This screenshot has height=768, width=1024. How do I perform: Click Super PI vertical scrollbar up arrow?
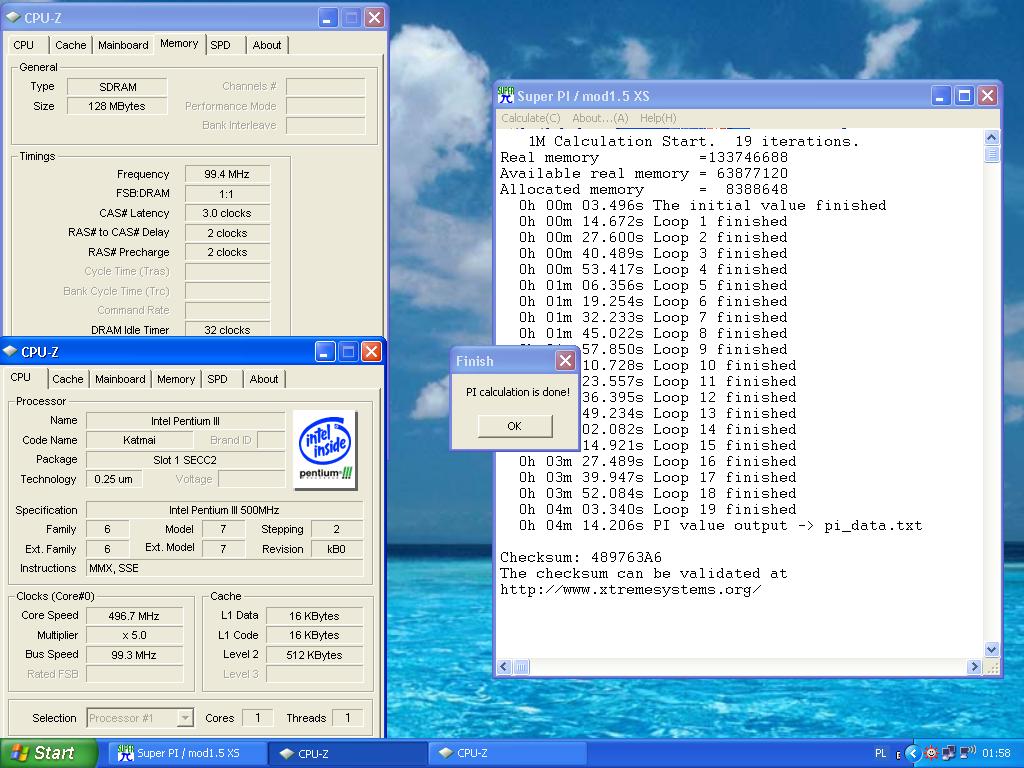(x=991, y=137)
